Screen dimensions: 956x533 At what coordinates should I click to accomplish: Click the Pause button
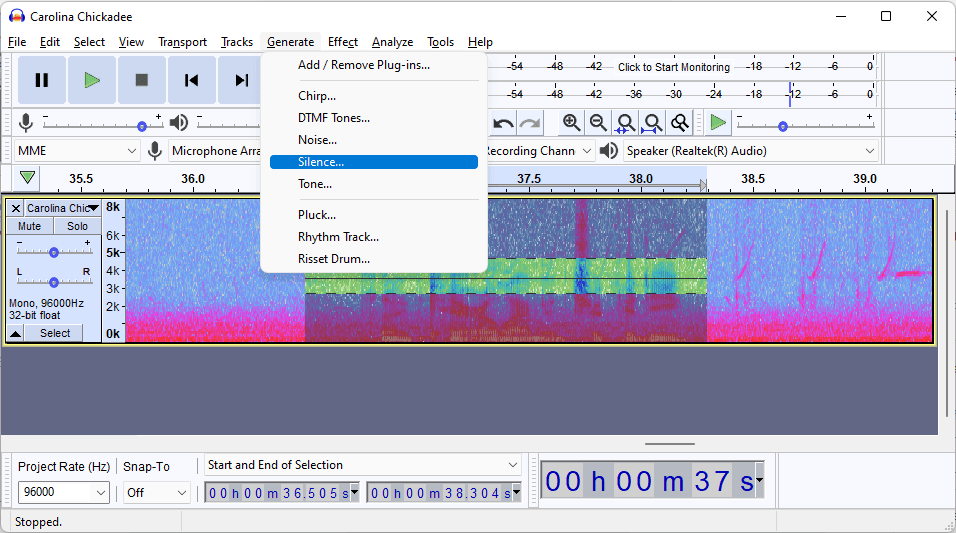[x=41, y=80]
